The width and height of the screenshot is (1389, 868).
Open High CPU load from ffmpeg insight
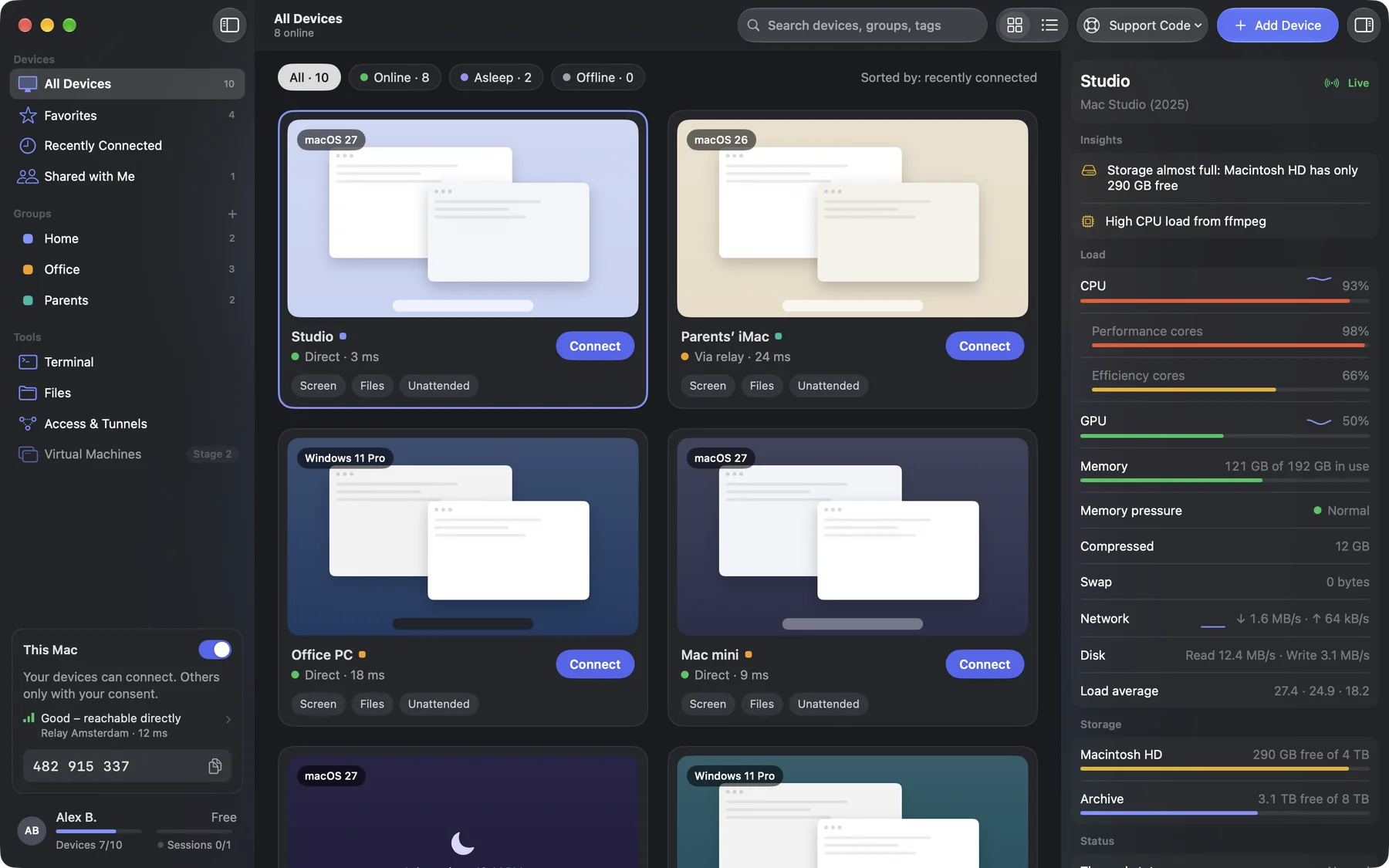pyautogui.click(x=1225, y=221)
